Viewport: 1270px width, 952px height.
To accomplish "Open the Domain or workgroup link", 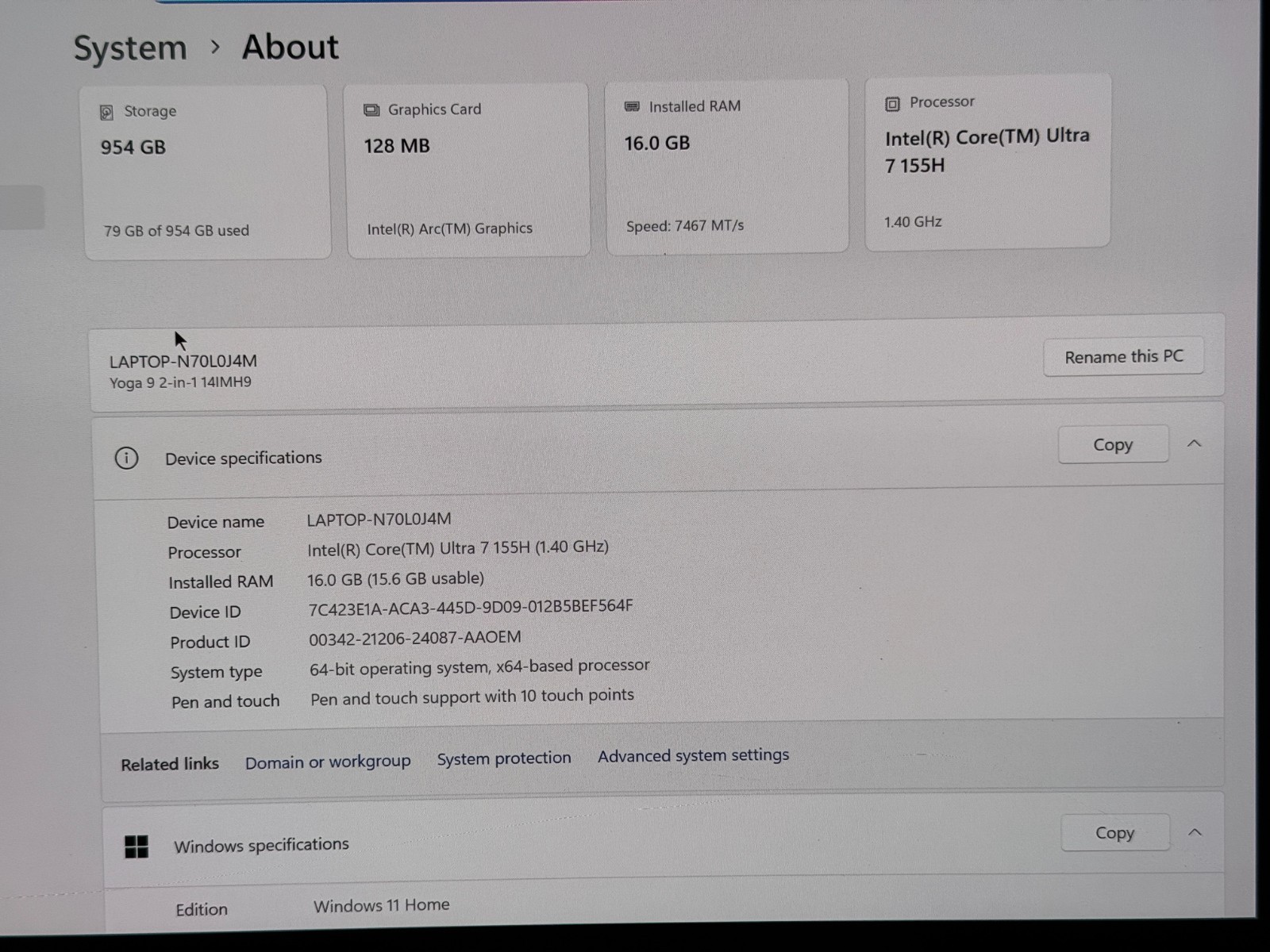I will pos(328,762).
